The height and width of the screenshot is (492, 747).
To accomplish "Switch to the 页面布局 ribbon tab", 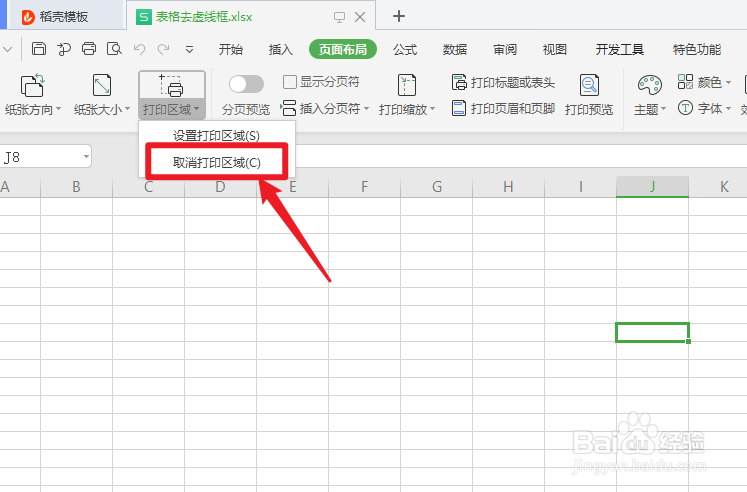I will click(343, 50).
